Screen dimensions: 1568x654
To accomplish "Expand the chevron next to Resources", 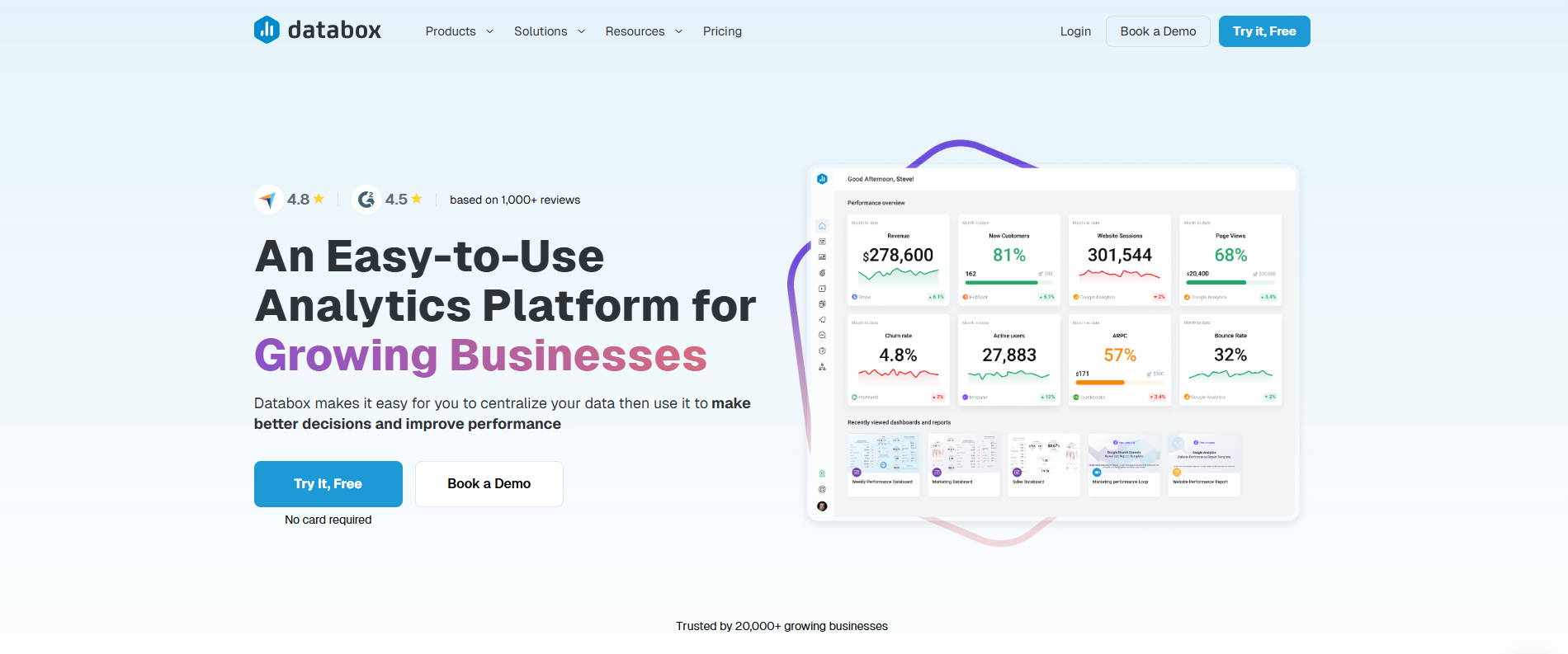I will coord(678,31).
